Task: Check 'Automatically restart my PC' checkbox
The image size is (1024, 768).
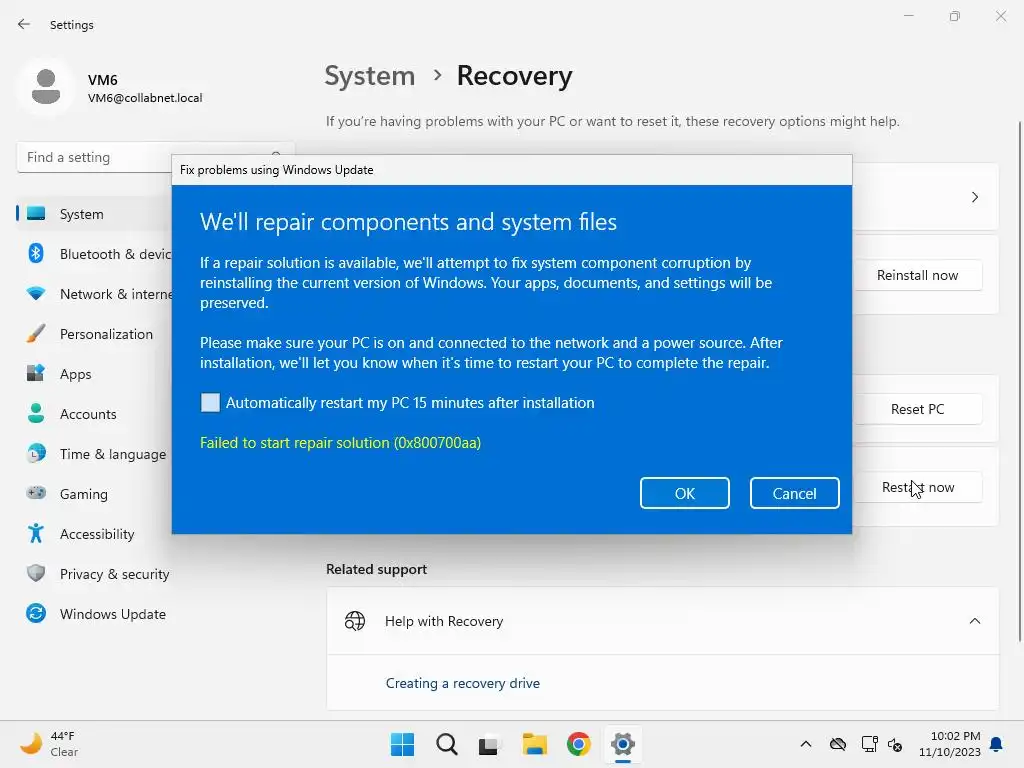Action: (x=210, y=402)
